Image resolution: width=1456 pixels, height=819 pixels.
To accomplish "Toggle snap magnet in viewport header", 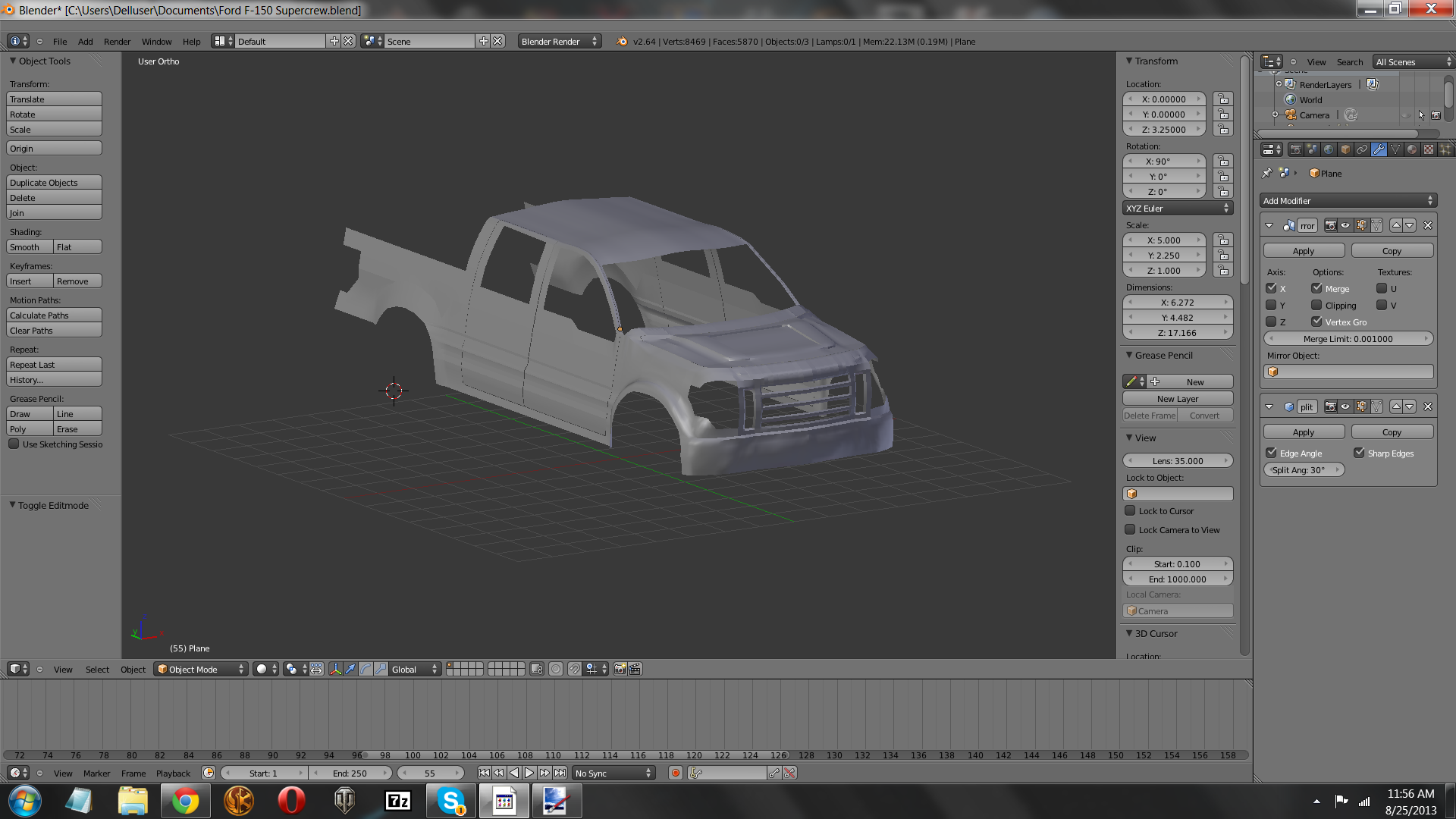I will coord(575,669).
